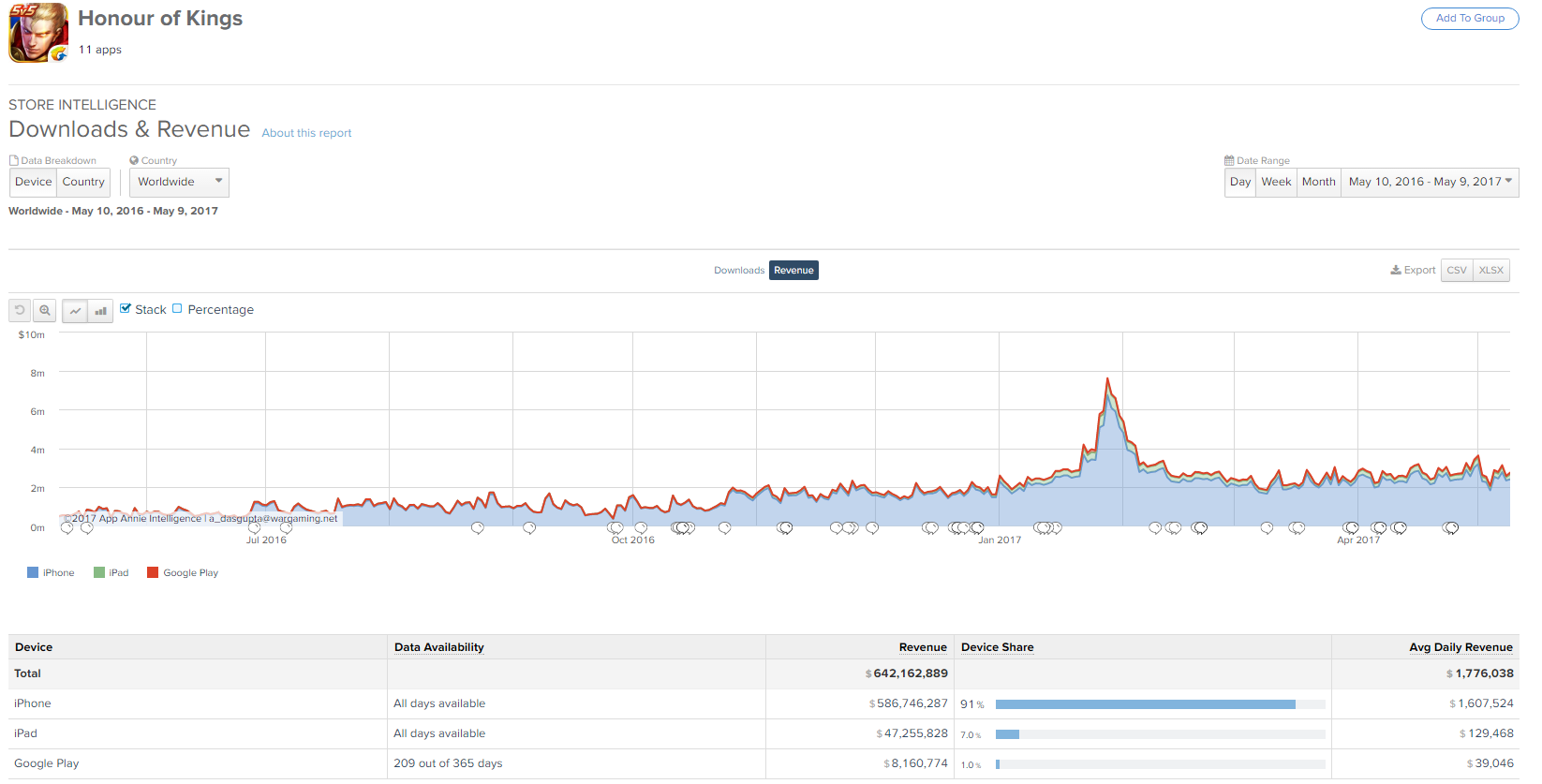
Task: Click total revenue value $642,162,889
Action: click(x=907, y=673)
